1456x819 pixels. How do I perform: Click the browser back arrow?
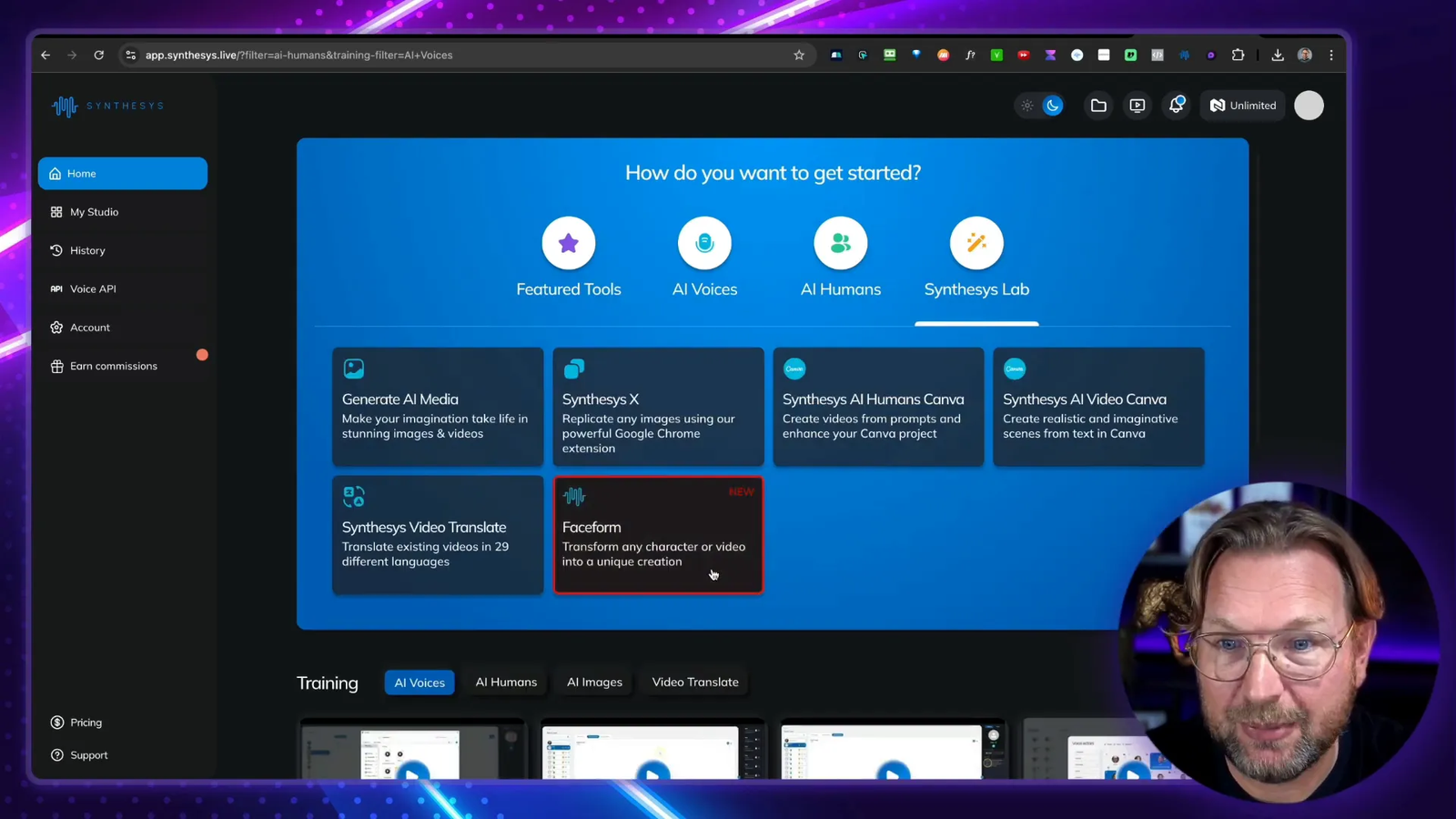click(x=45, y=56)
